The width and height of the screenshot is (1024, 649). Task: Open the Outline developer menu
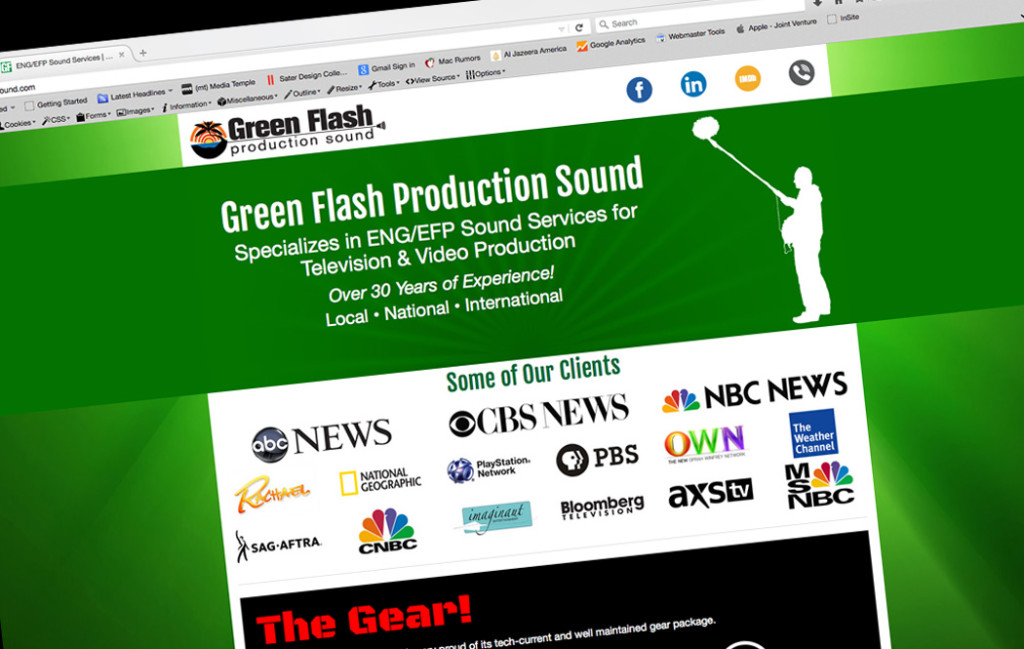pos(302,93)
